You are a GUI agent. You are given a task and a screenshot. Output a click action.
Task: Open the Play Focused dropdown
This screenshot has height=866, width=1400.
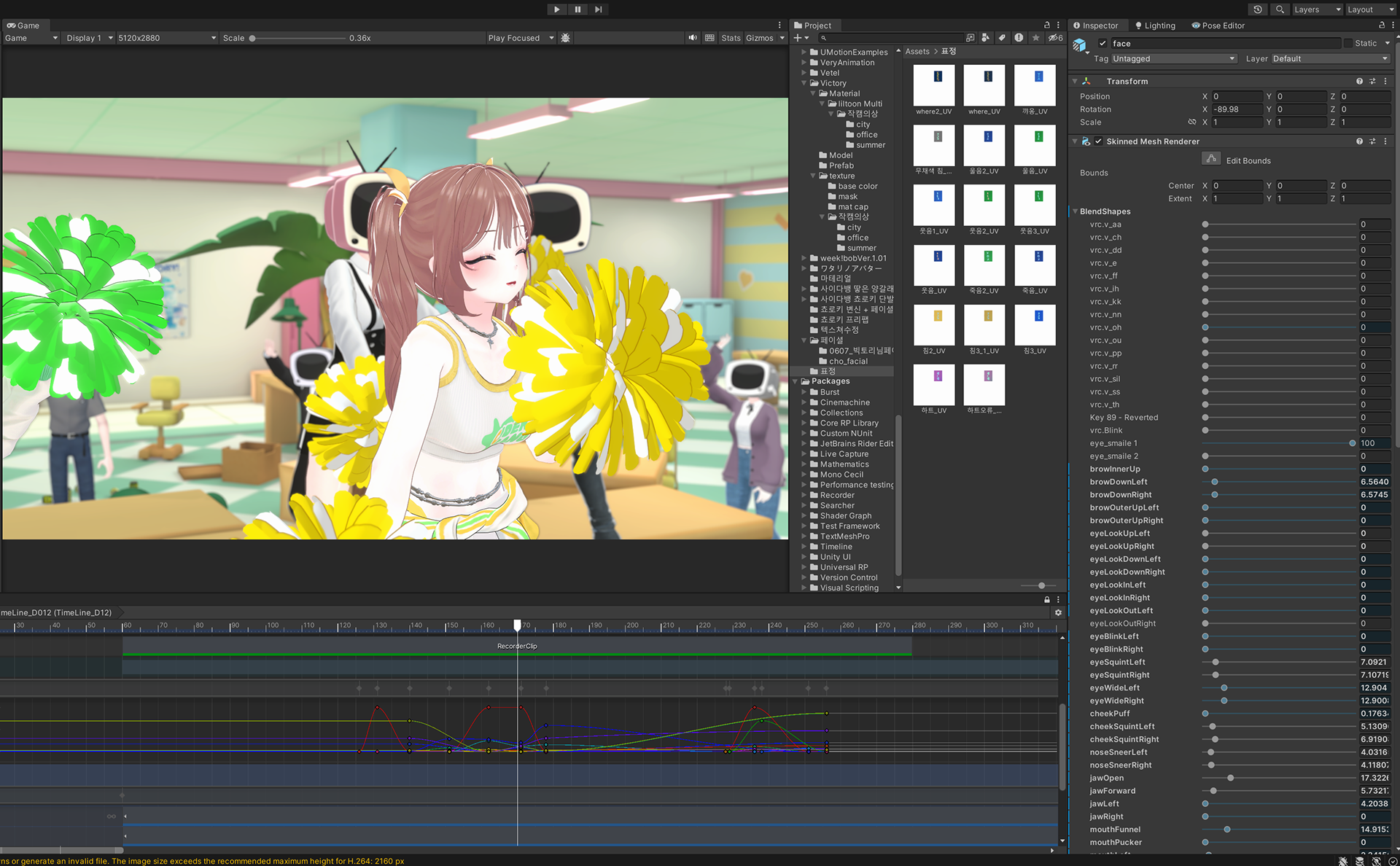click(x=521, y=38)
